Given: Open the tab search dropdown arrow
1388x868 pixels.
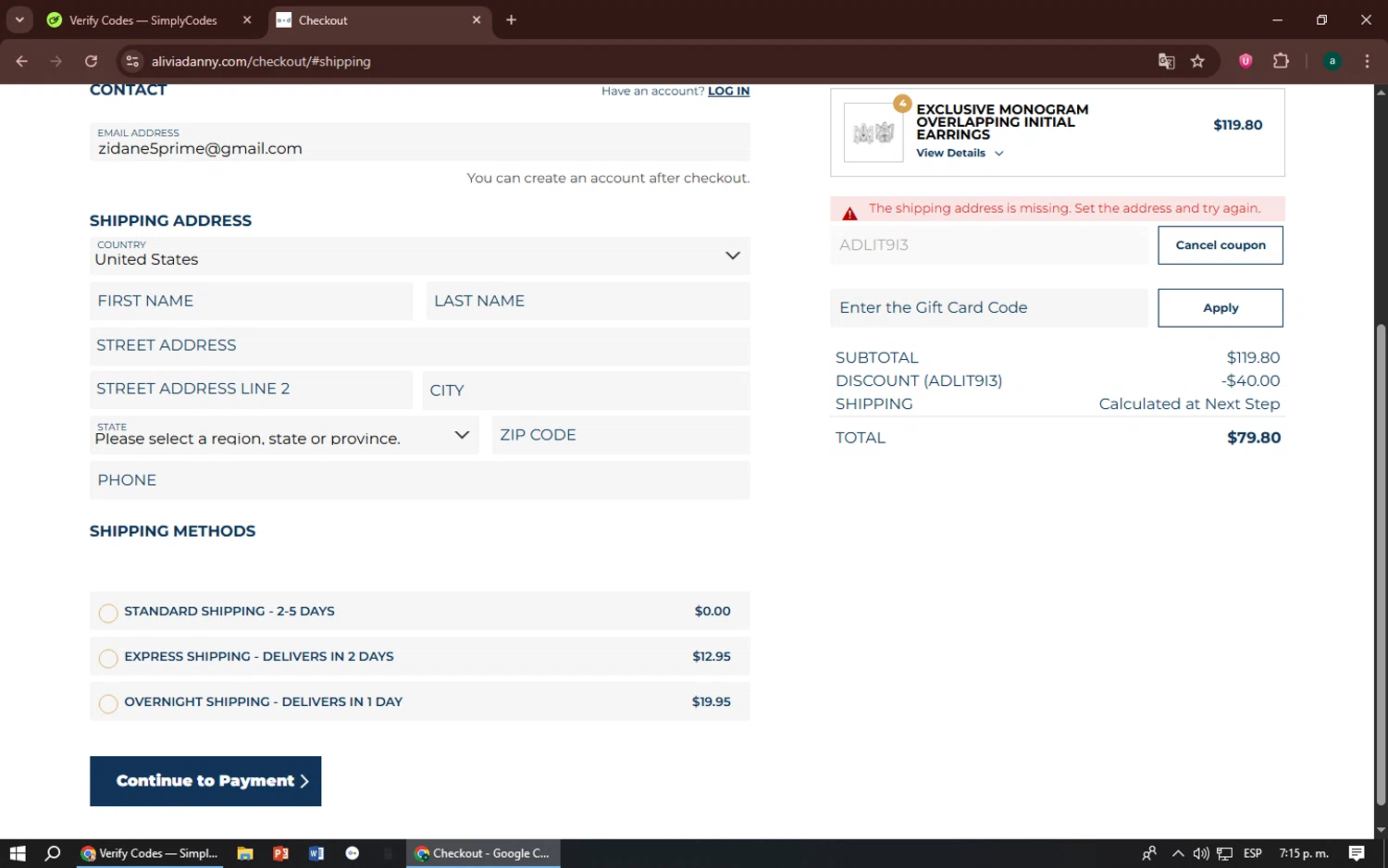Looking at the screenshot, I should [19, 19].
